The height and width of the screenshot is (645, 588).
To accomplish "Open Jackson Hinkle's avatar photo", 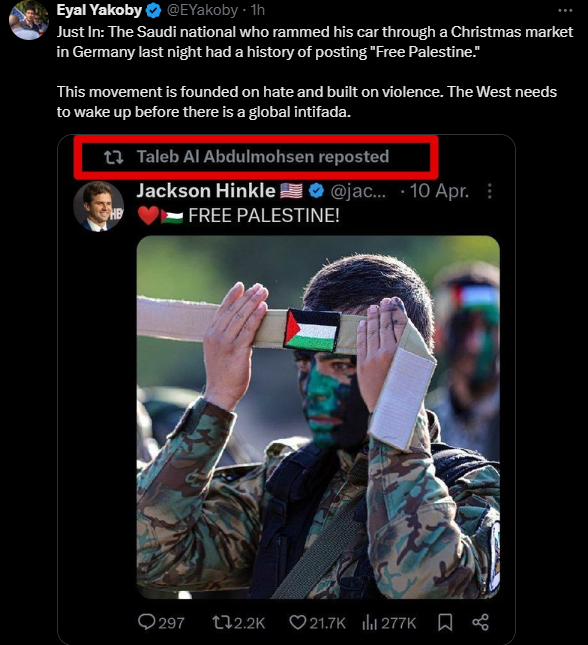I will pyautogui.click(x=98, y=206).
